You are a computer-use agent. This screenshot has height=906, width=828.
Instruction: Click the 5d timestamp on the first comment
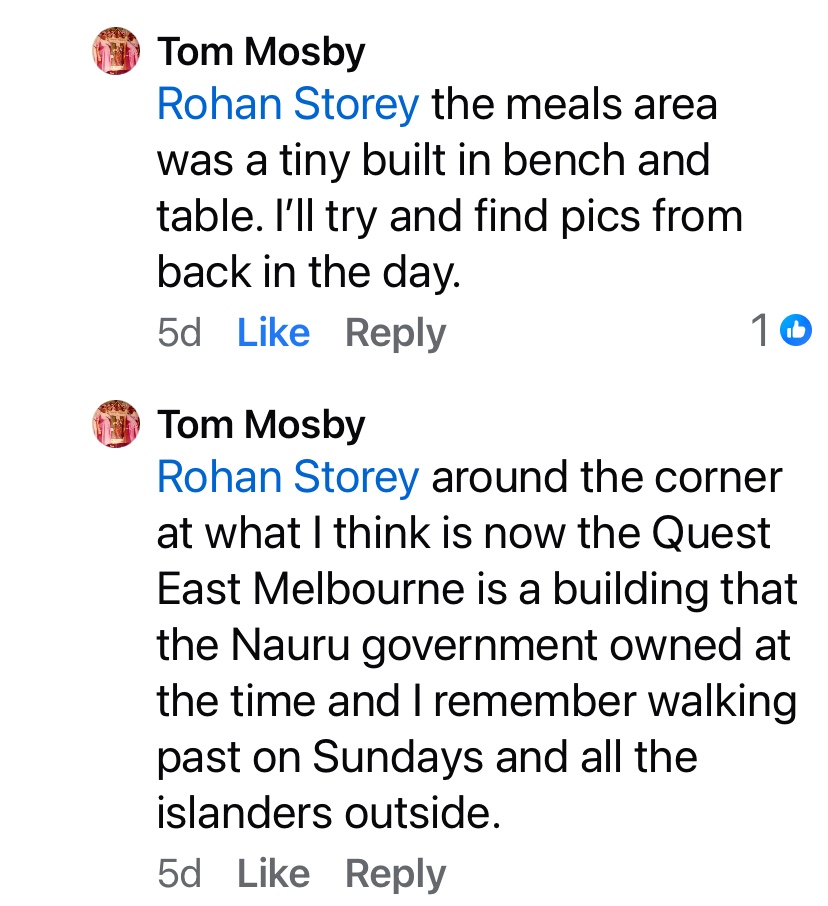coord(179,333)
